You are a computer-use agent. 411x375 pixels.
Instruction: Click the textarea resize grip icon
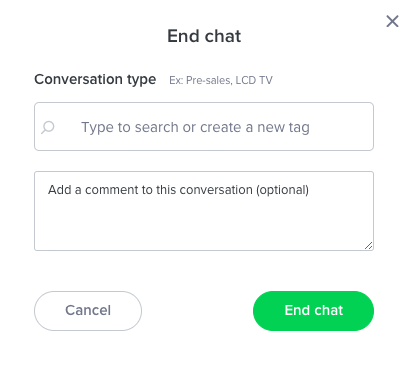pos(368,246)
